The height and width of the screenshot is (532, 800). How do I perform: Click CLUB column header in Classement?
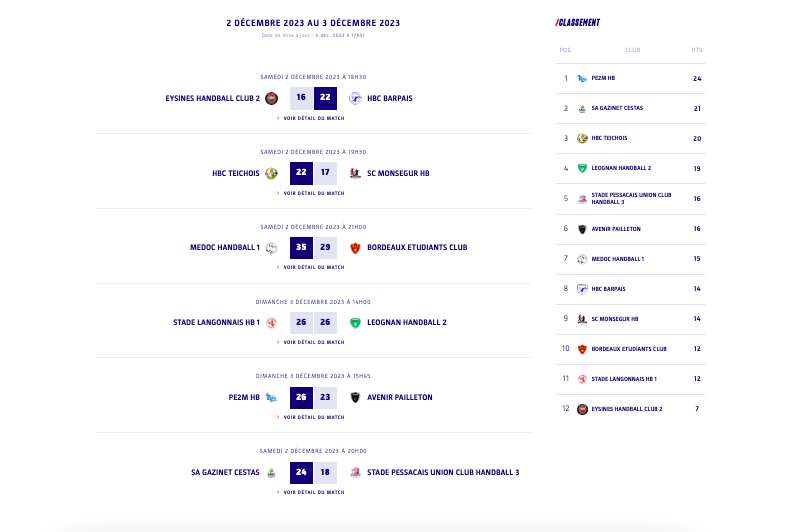632,49
